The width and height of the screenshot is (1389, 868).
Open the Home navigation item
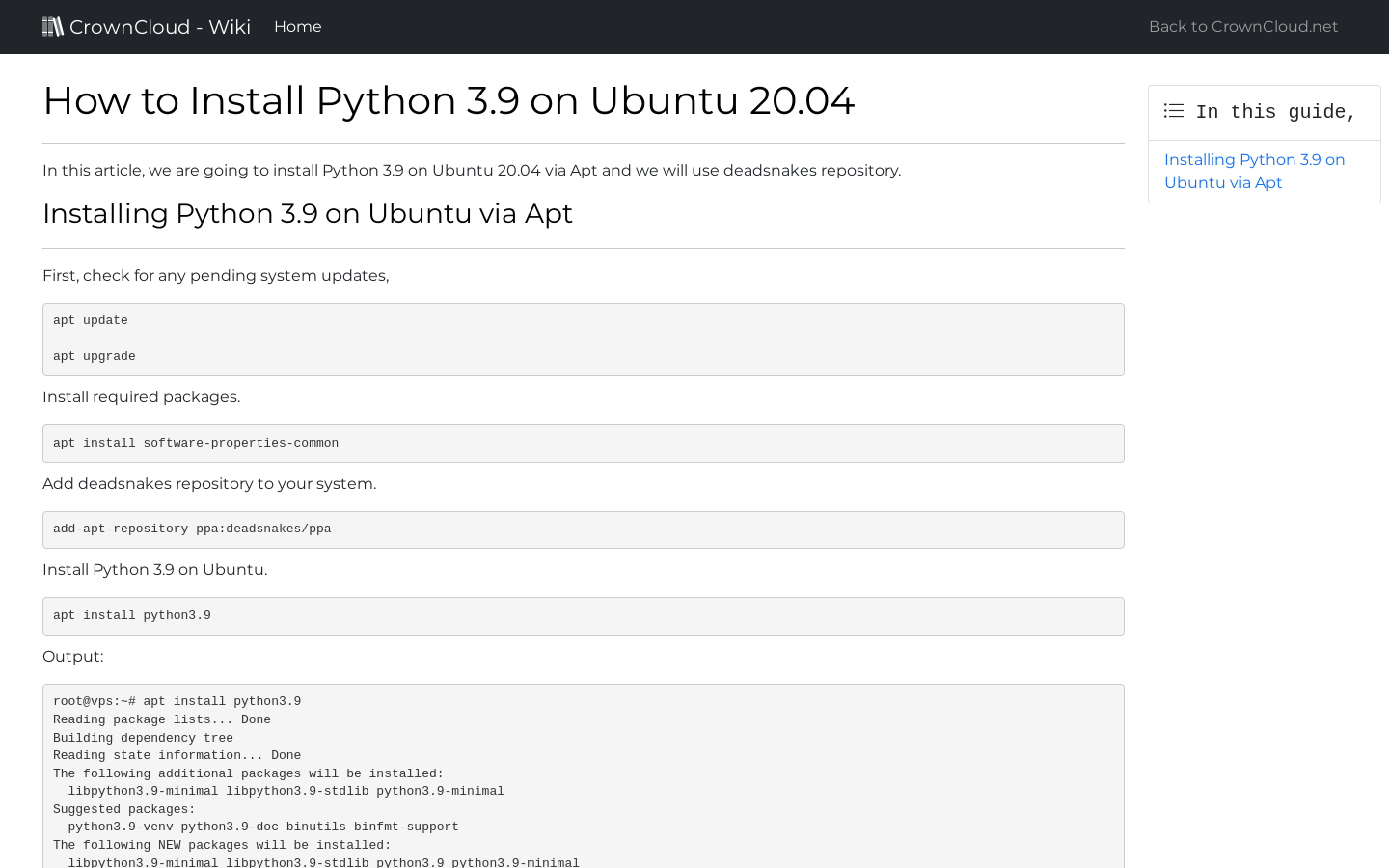297,26
